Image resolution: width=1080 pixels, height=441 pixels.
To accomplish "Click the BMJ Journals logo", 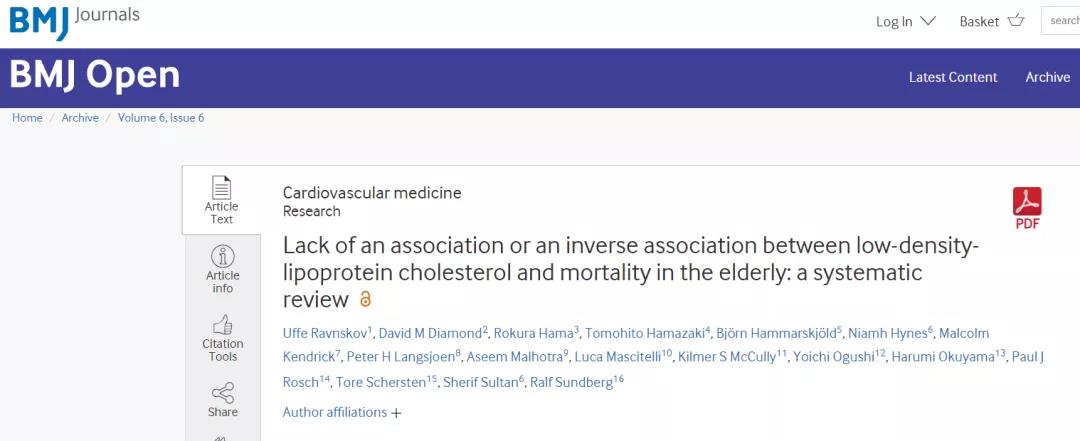I will [74, 21].
